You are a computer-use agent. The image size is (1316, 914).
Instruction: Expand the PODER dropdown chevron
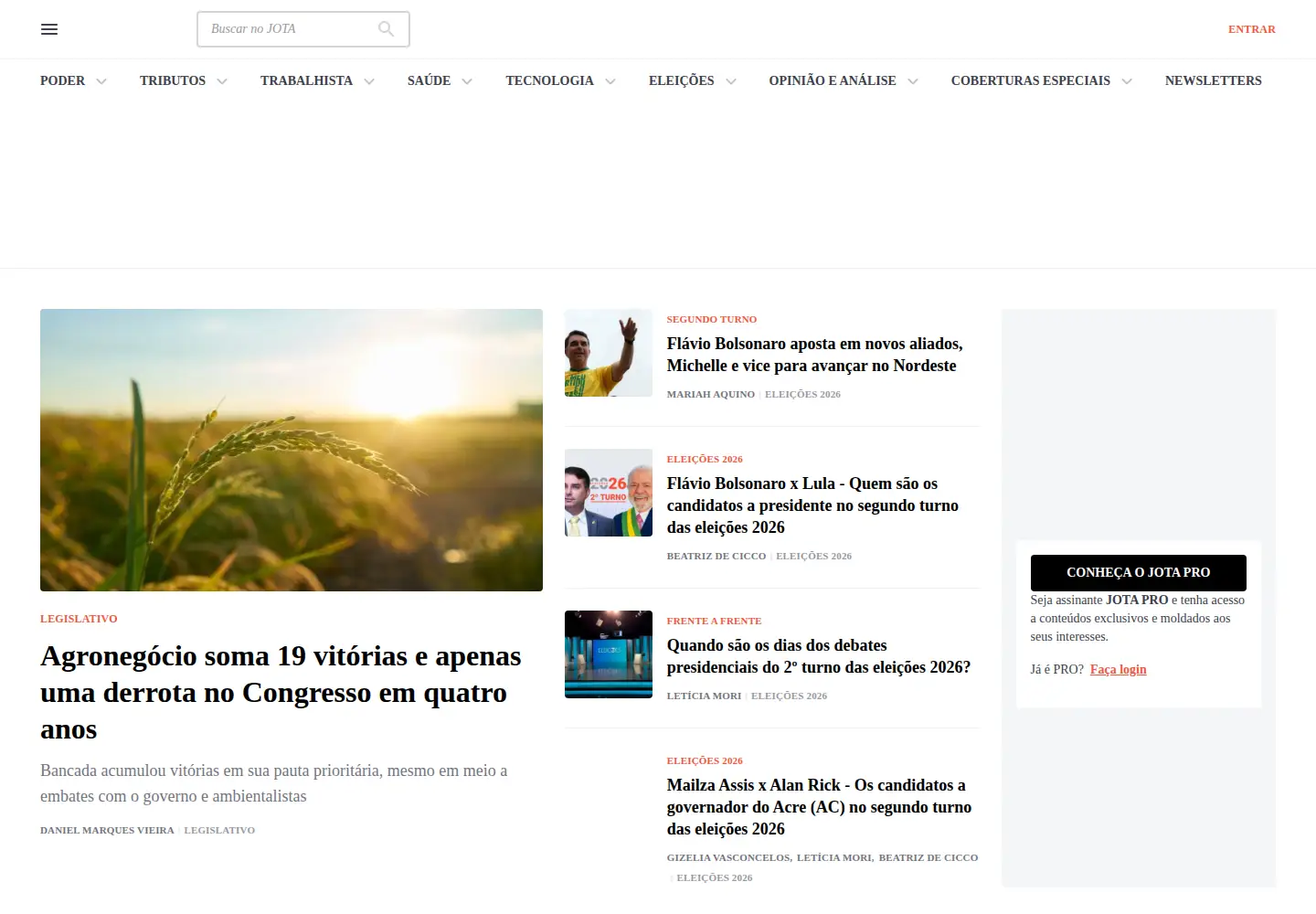click(x=101, y=81)
